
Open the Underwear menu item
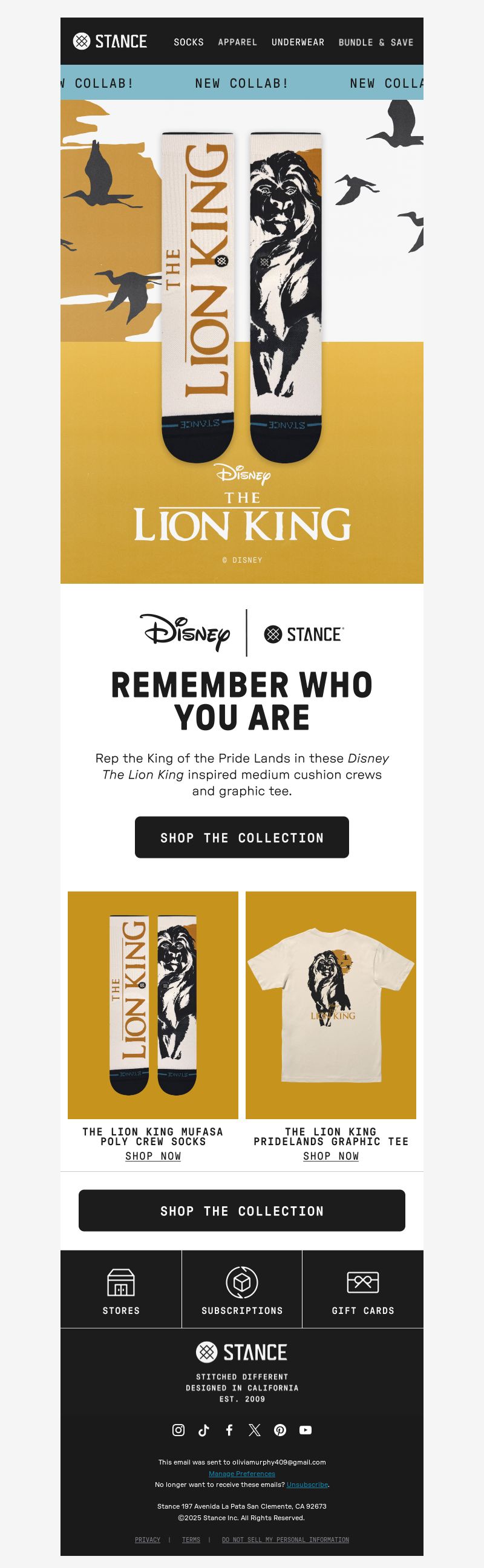(x=298, y=42)
